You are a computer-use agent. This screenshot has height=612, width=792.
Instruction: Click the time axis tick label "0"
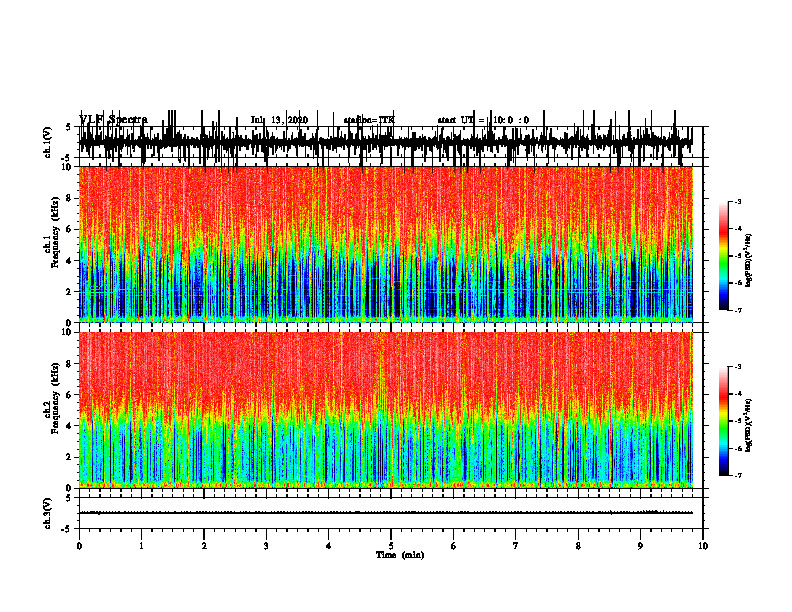(x=79, y=546)
